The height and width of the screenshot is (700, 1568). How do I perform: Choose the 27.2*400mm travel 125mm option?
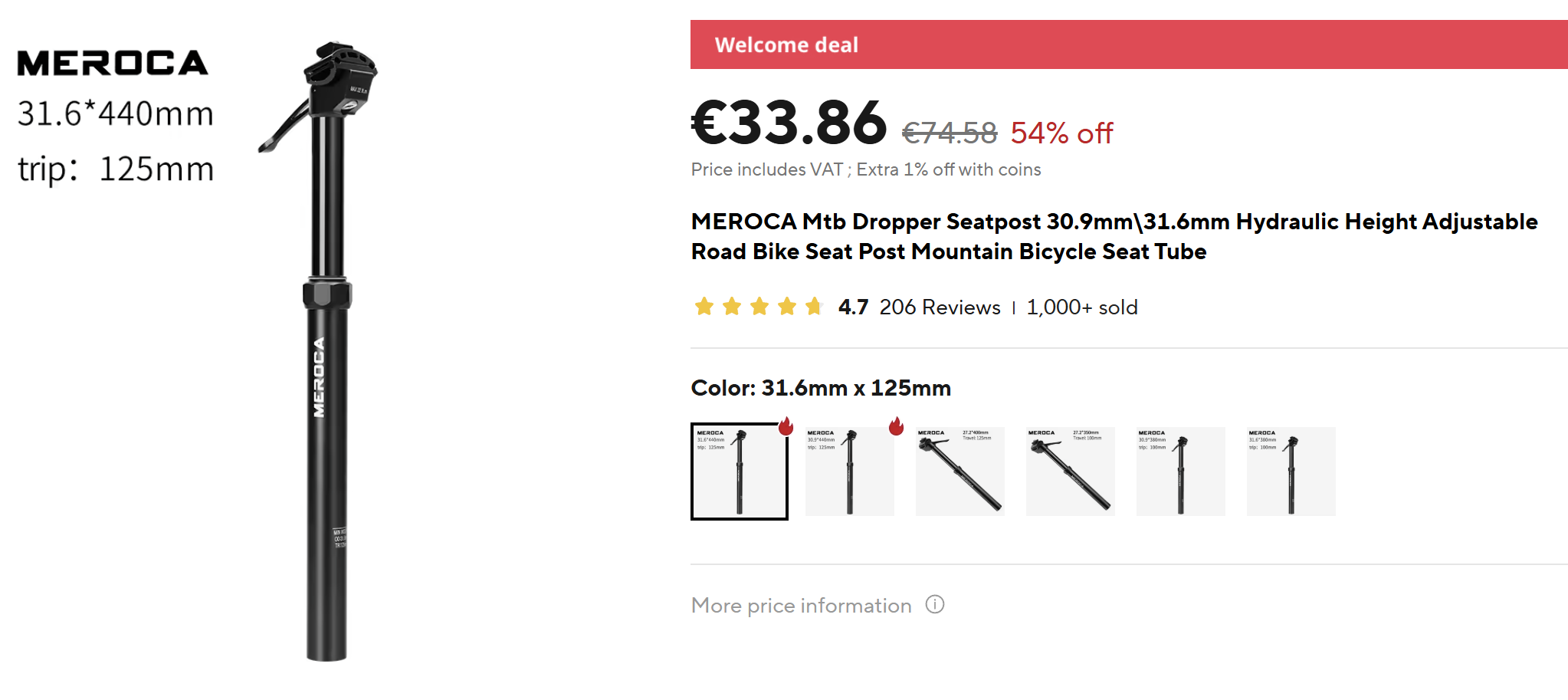(960, 472)
